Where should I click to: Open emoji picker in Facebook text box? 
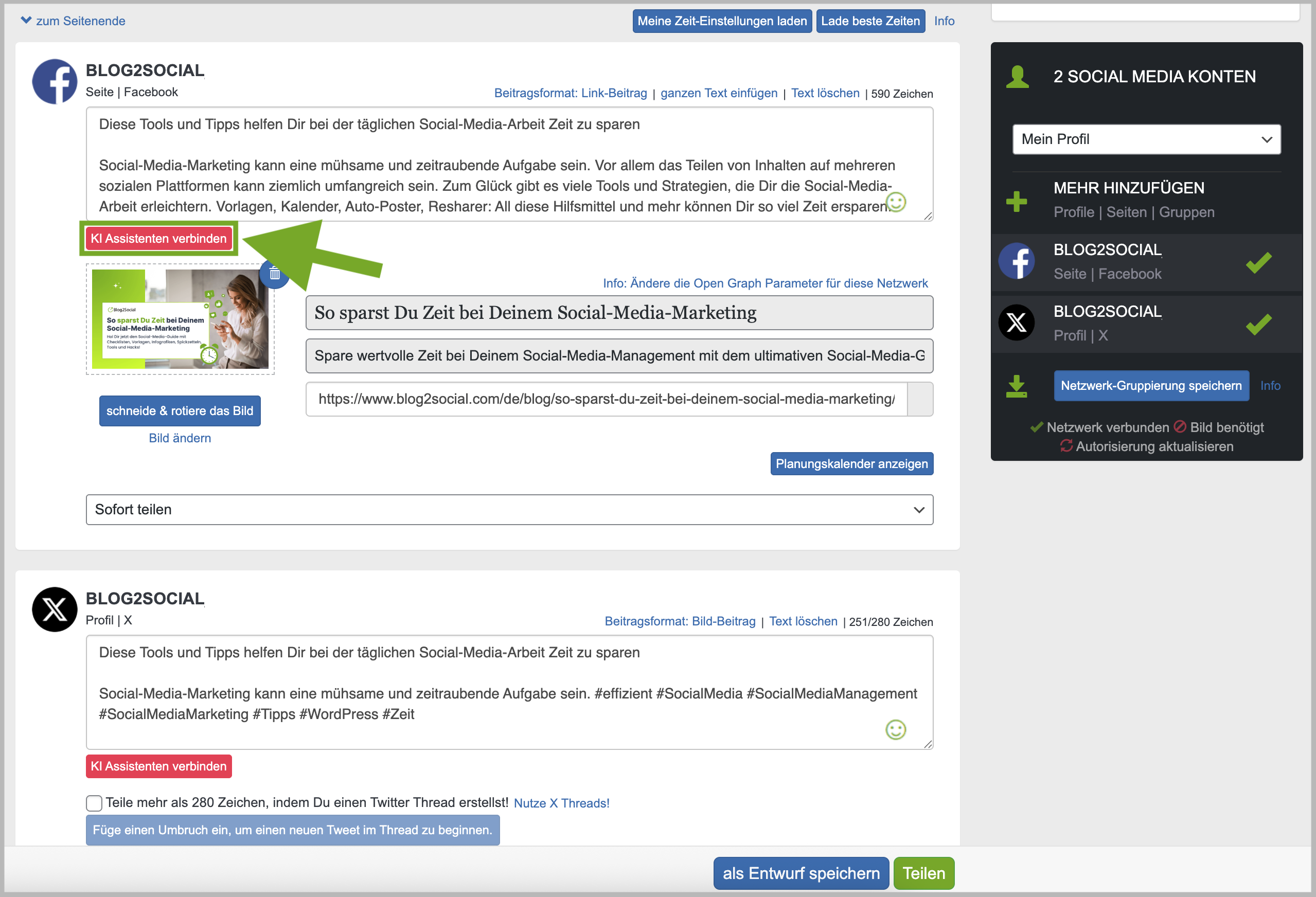click(x=896, y=202)
